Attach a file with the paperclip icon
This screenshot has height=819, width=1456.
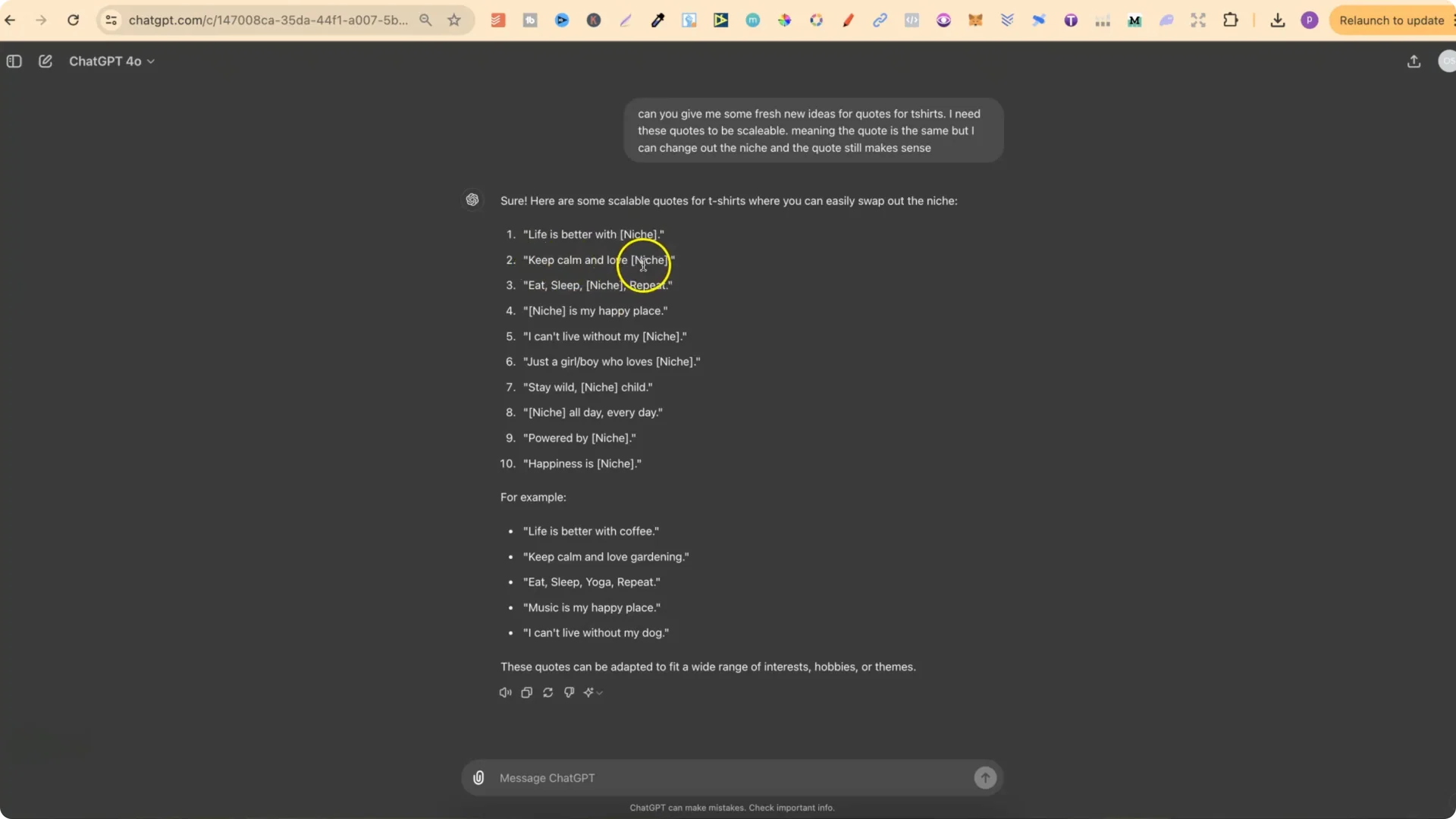tap(479, 777)
